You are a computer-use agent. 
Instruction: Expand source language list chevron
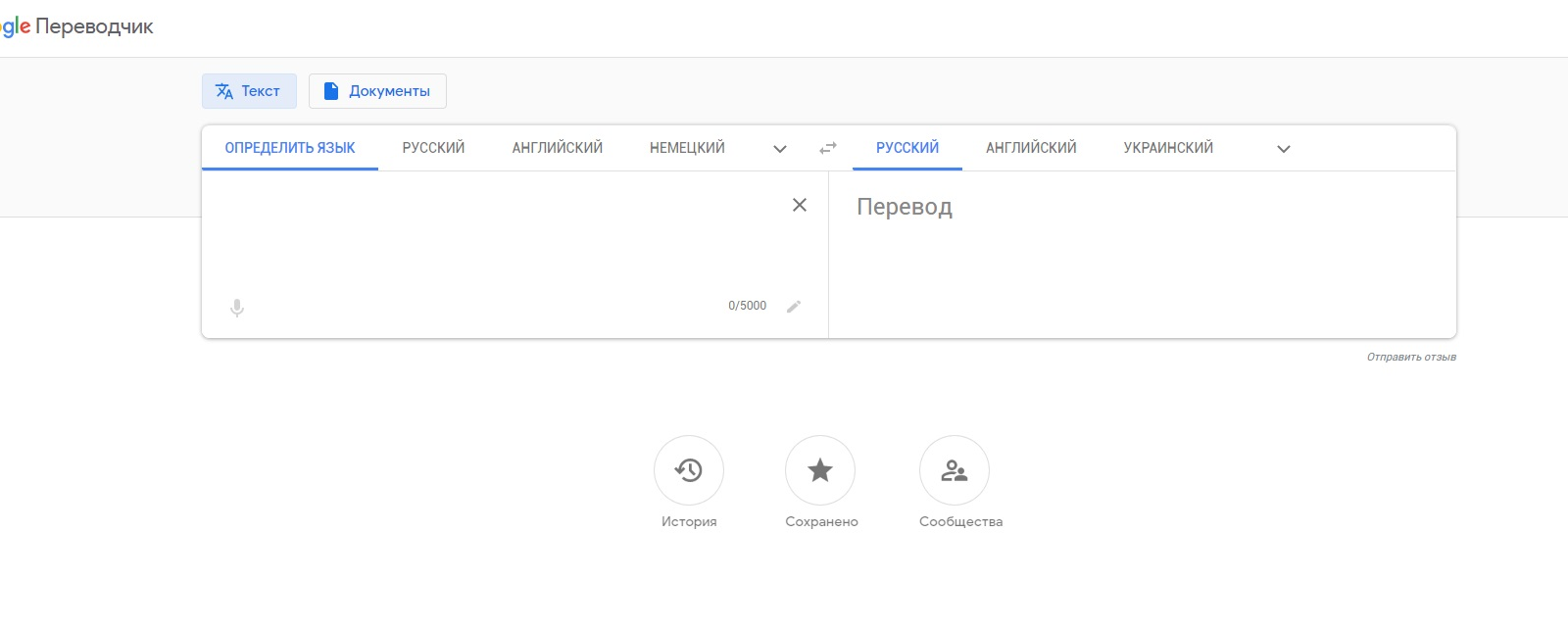(x=780, y=149)
